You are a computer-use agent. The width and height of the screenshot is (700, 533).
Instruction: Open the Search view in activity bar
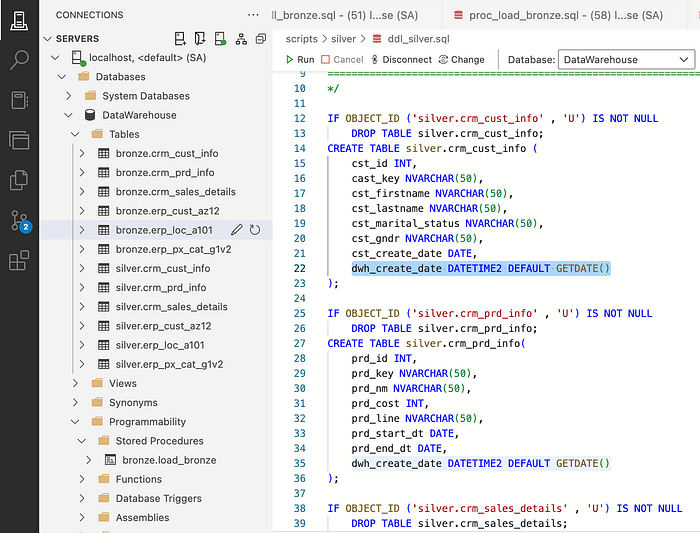19,60
